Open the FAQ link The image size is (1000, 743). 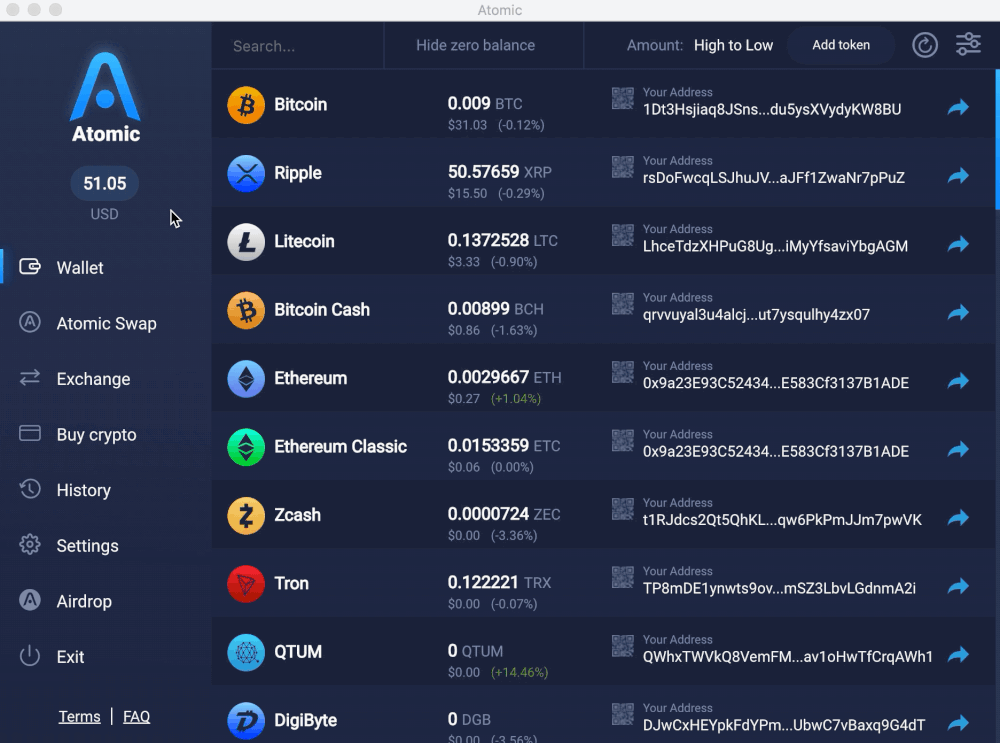(136, 717)
